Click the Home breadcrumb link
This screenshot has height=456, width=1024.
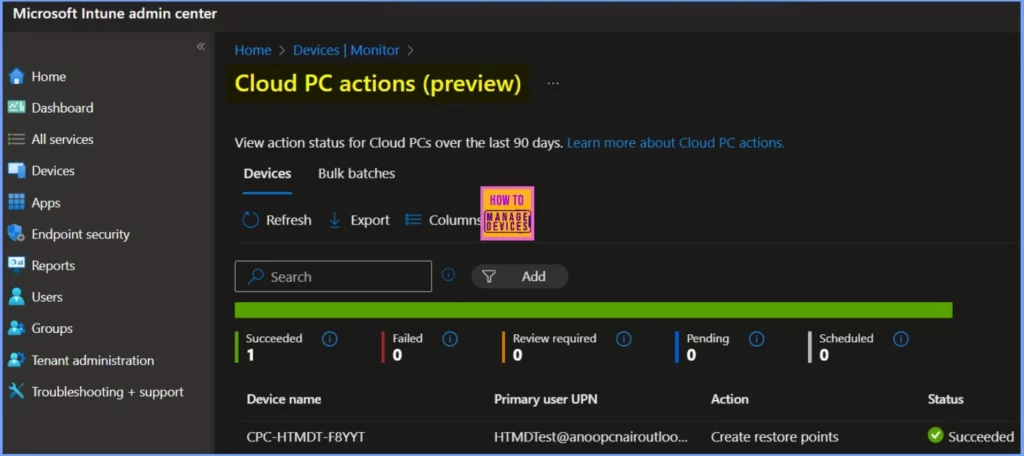tap(253, 50)
